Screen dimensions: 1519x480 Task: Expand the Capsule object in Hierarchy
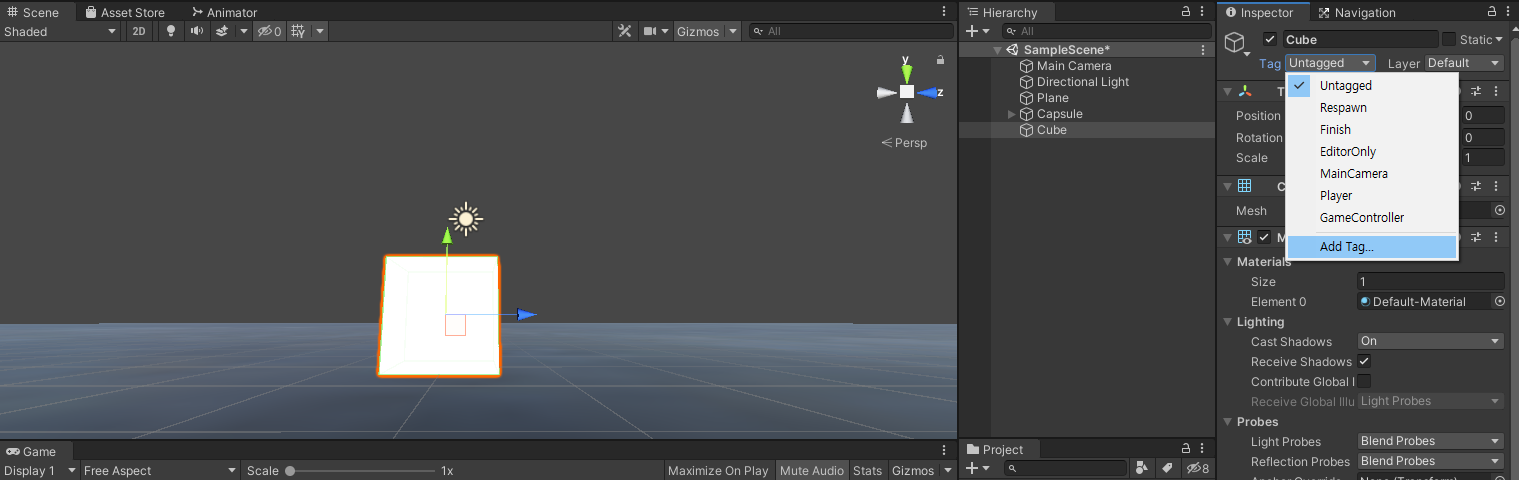click(1011, 114)
